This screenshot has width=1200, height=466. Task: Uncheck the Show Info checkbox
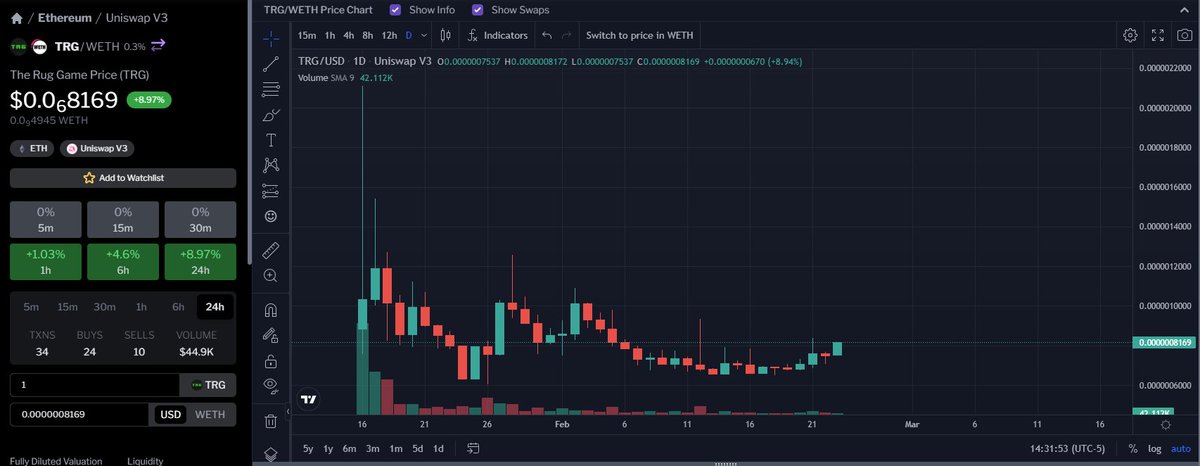click(x=396, y=9)
